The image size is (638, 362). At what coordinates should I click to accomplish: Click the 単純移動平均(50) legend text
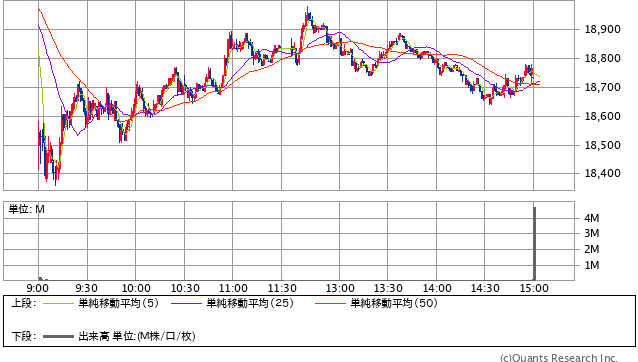pos(394,303)
